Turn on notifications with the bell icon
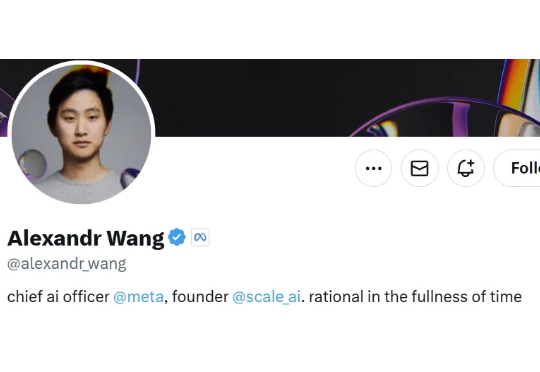This screenshot has height=372, width=540. coord(466,168)
